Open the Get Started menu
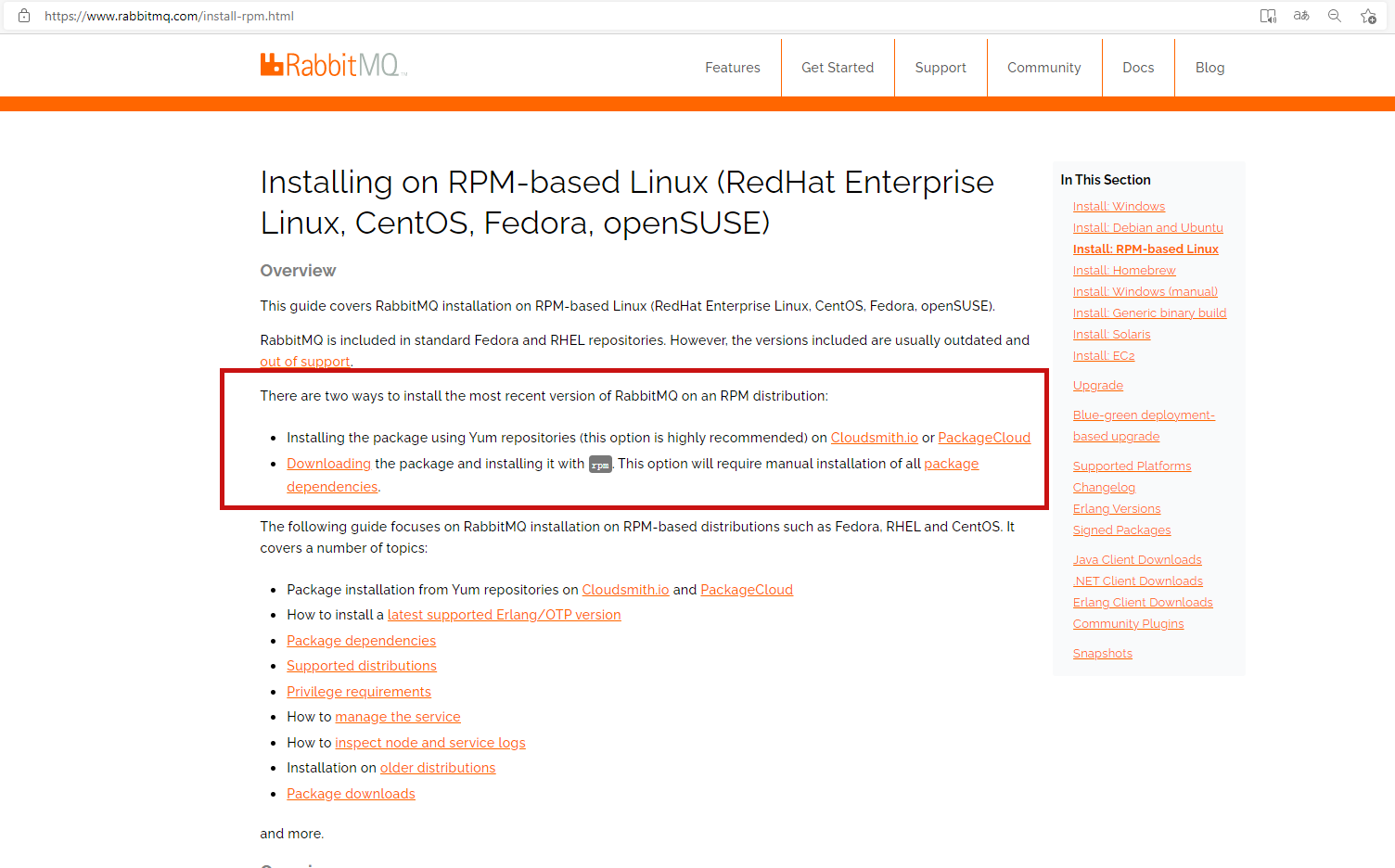Screen dimensions: 1395x868 pos(838,68)
